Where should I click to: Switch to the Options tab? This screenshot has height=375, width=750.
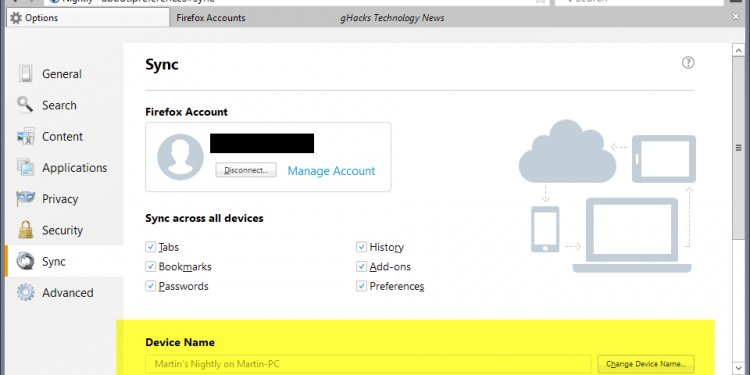[88, 18]
